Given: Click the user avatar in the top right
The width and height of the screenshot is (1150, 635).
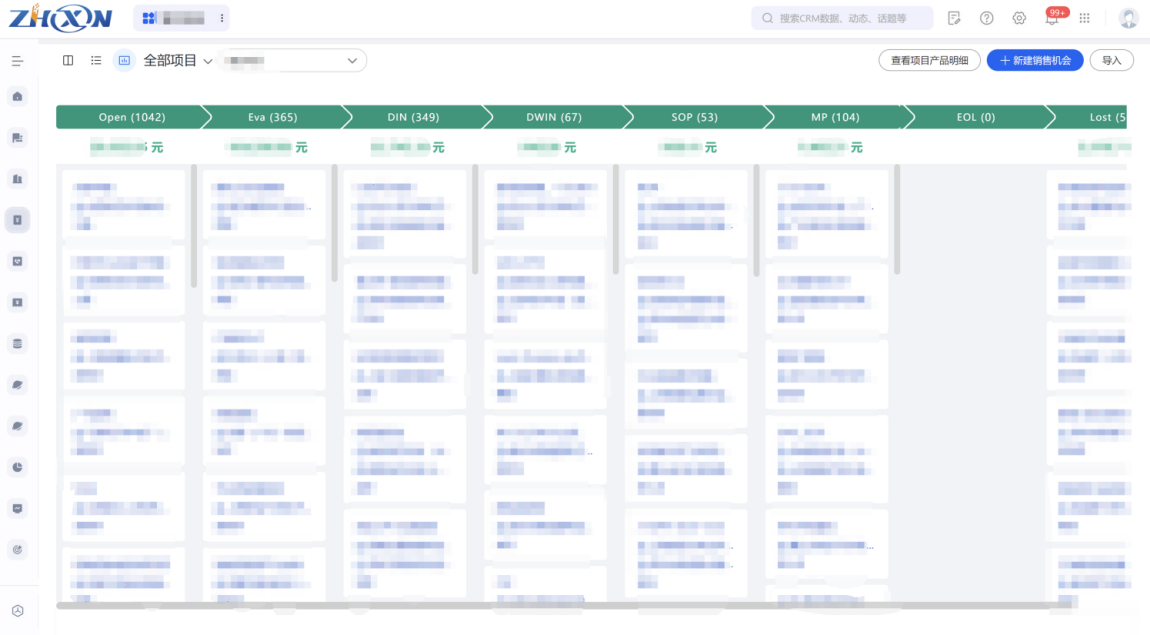Looking at the screenshot, I should pos(1129,18).
